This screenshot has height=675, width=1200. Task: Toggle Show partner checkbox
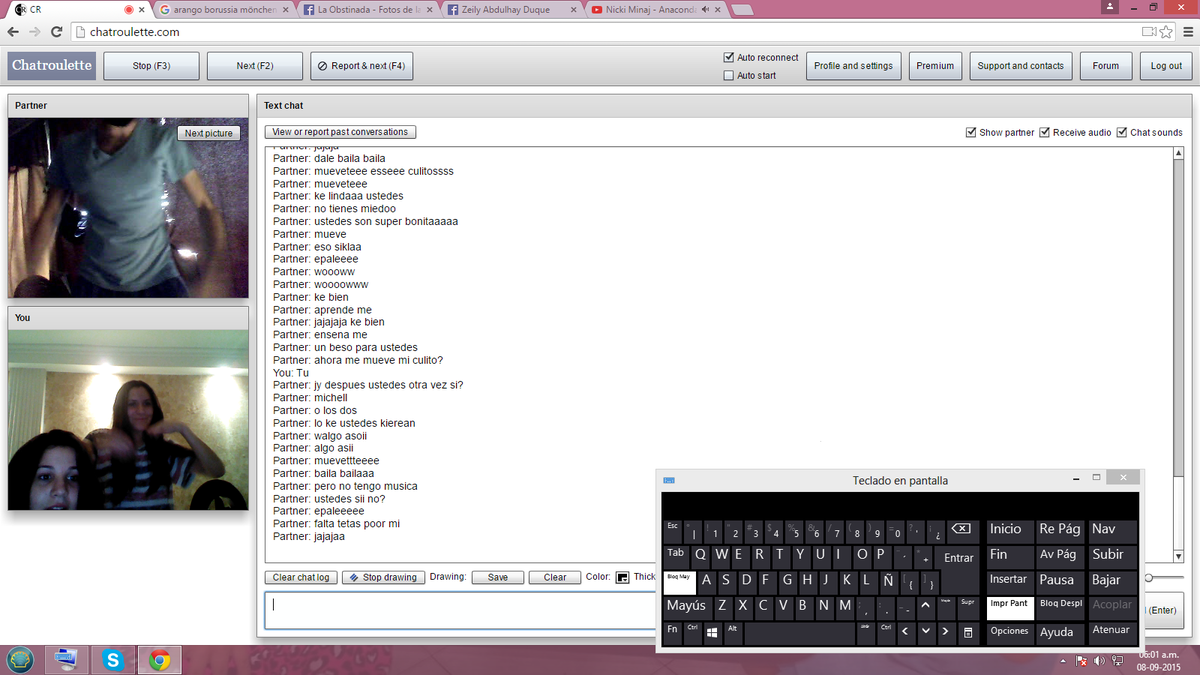[971, 132]
